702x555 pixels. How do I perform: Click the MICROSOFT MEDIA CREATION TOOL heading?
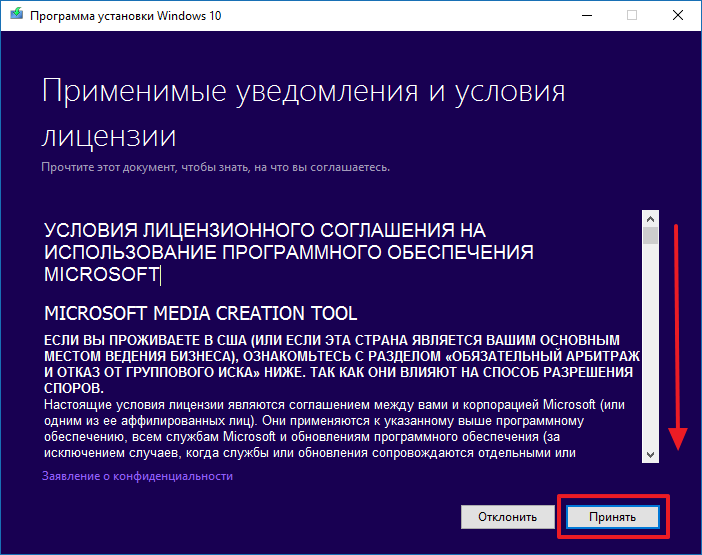201,313
